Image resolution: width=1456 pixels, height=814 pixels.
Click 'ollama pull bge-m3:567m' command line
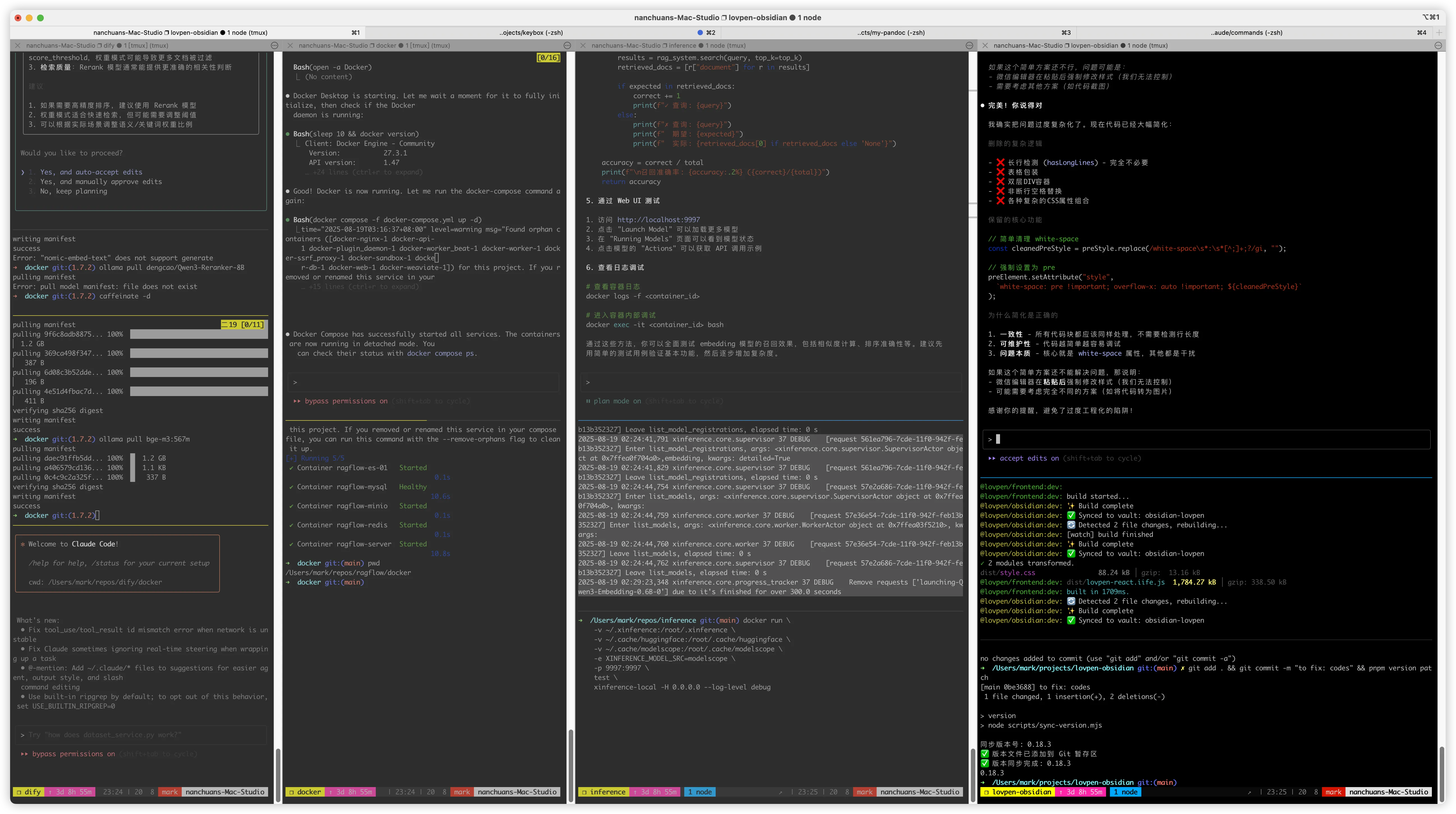point(144,439)
